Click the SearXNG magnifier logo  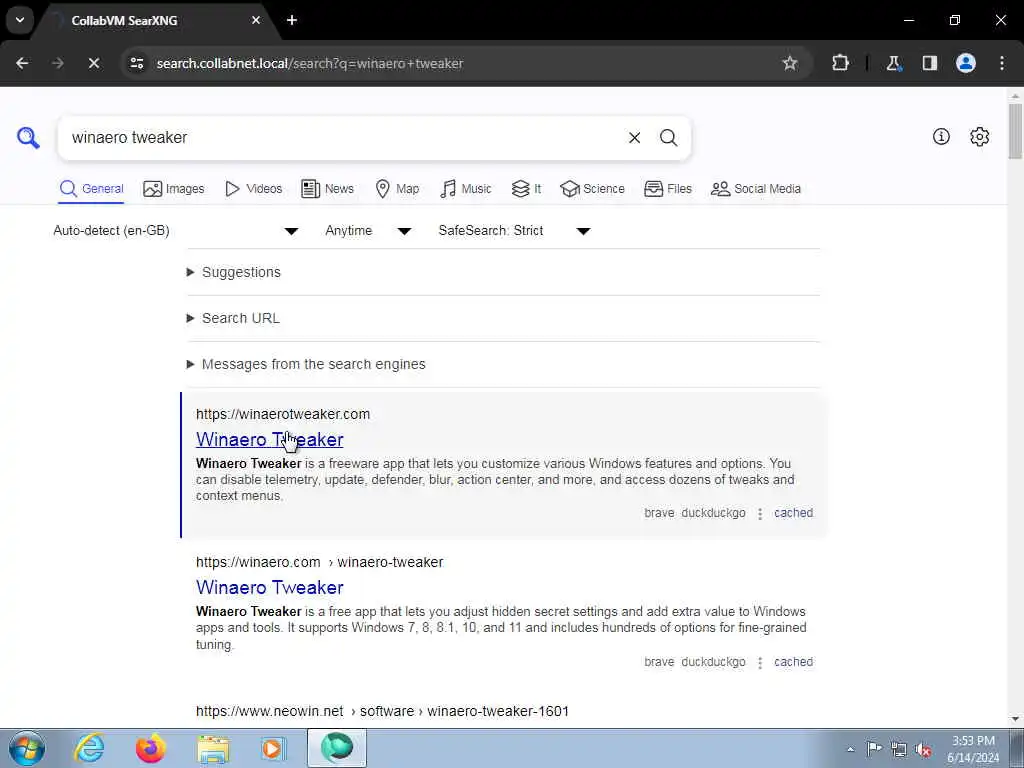(28, 138)
